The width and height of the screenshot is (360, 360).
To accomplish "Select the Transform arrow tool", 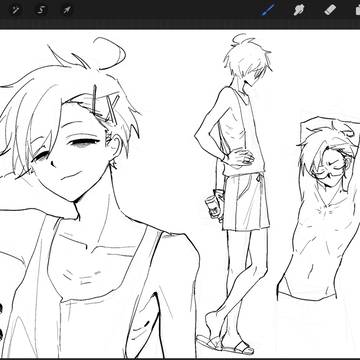I will (67, 10).
